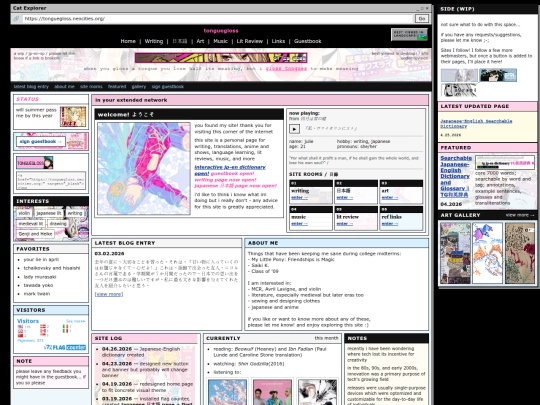Enter the 06 ref links room
The width and height of the screenshot is (540, 405).
coord(390,224)
